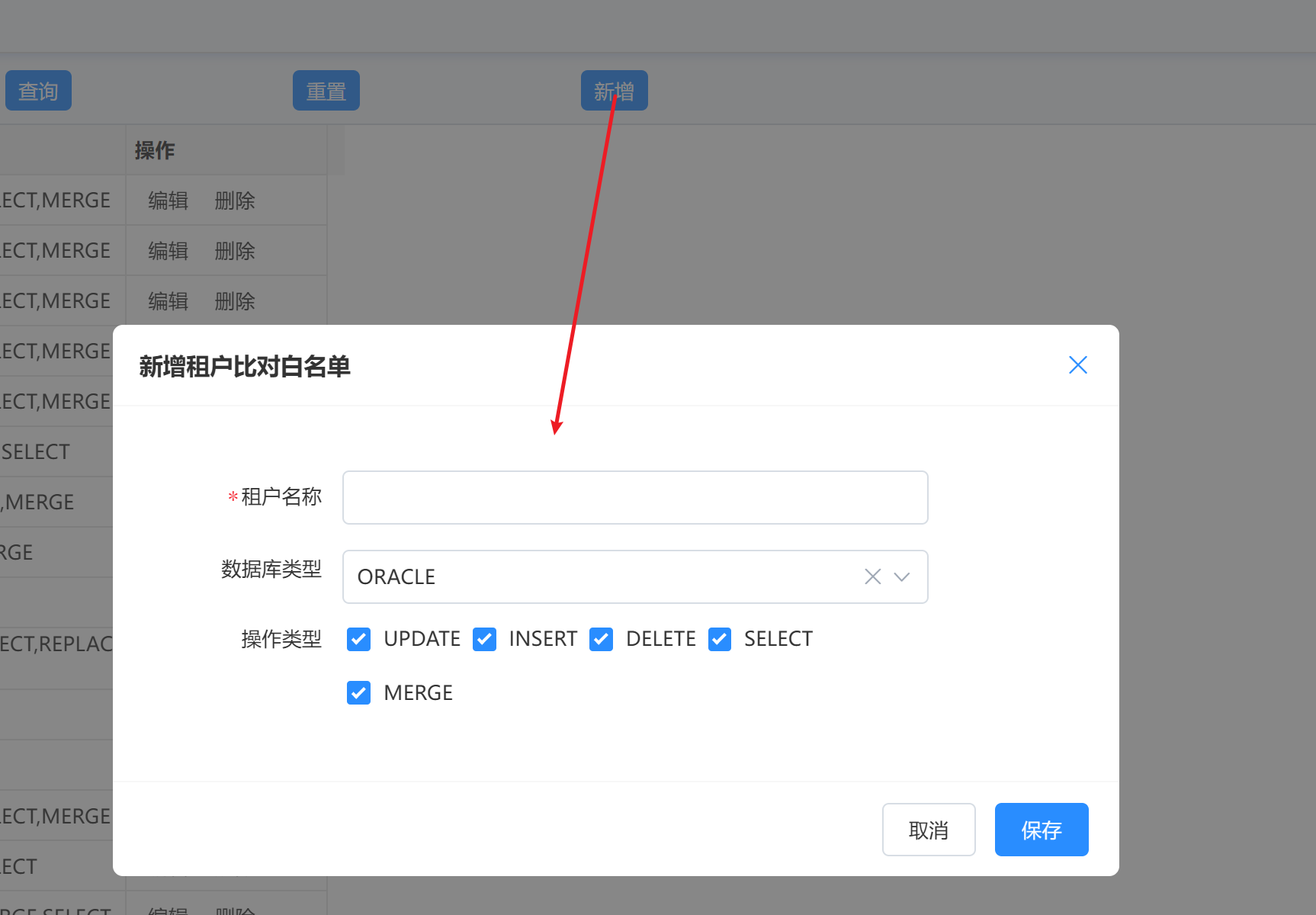Uncheck the UPDATE operation checkbox
1316x915 pixels.
point(358,639)
